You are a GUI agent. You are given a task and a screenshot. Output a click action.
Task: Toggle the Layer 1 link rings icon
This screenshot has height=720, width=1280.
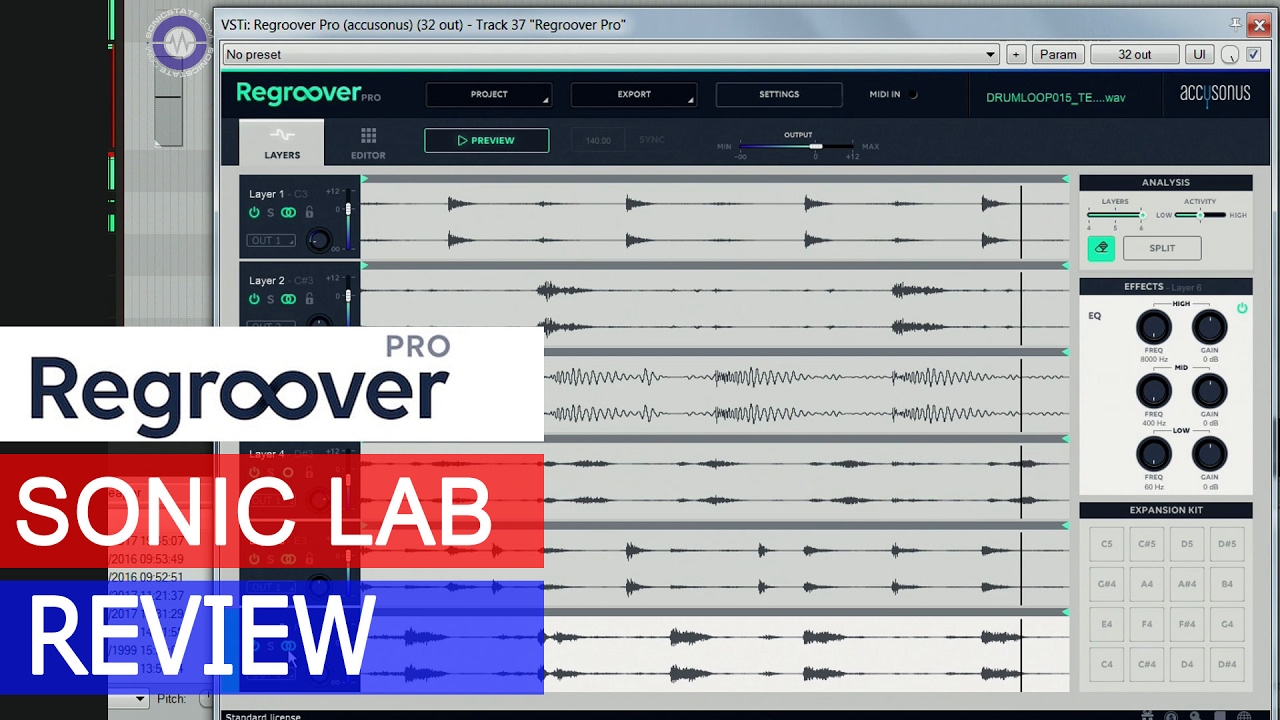point(288,213)
